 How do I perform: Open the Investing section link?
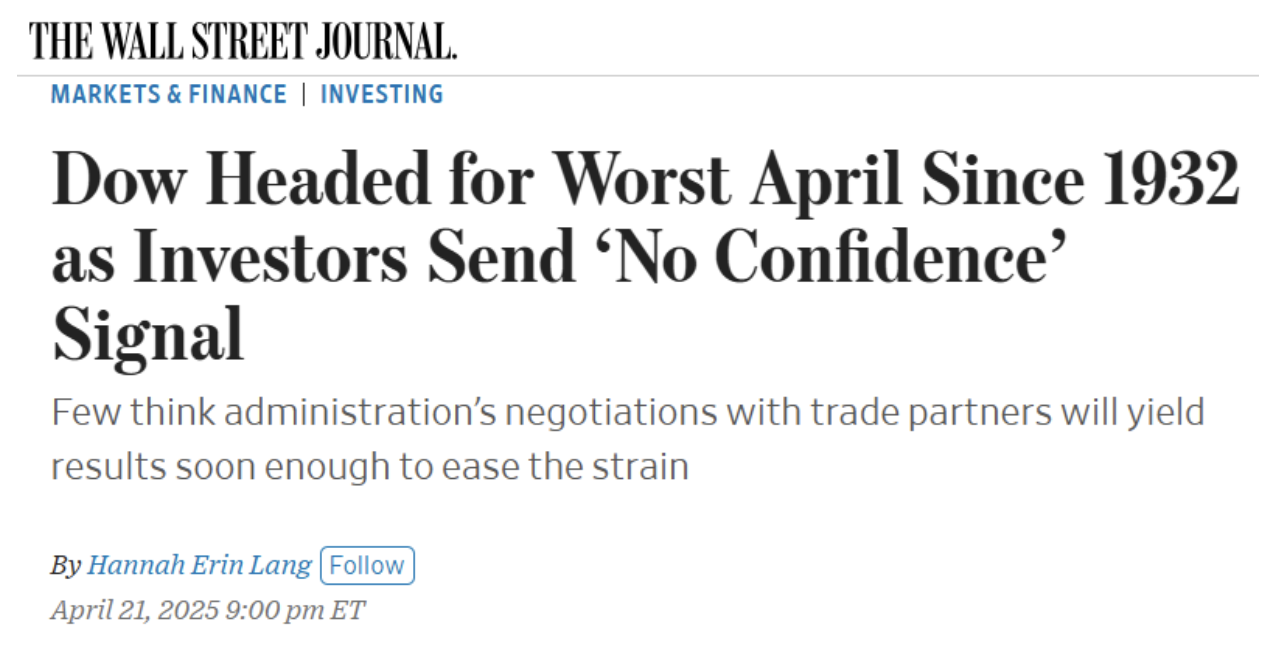[x=382, y=95]
